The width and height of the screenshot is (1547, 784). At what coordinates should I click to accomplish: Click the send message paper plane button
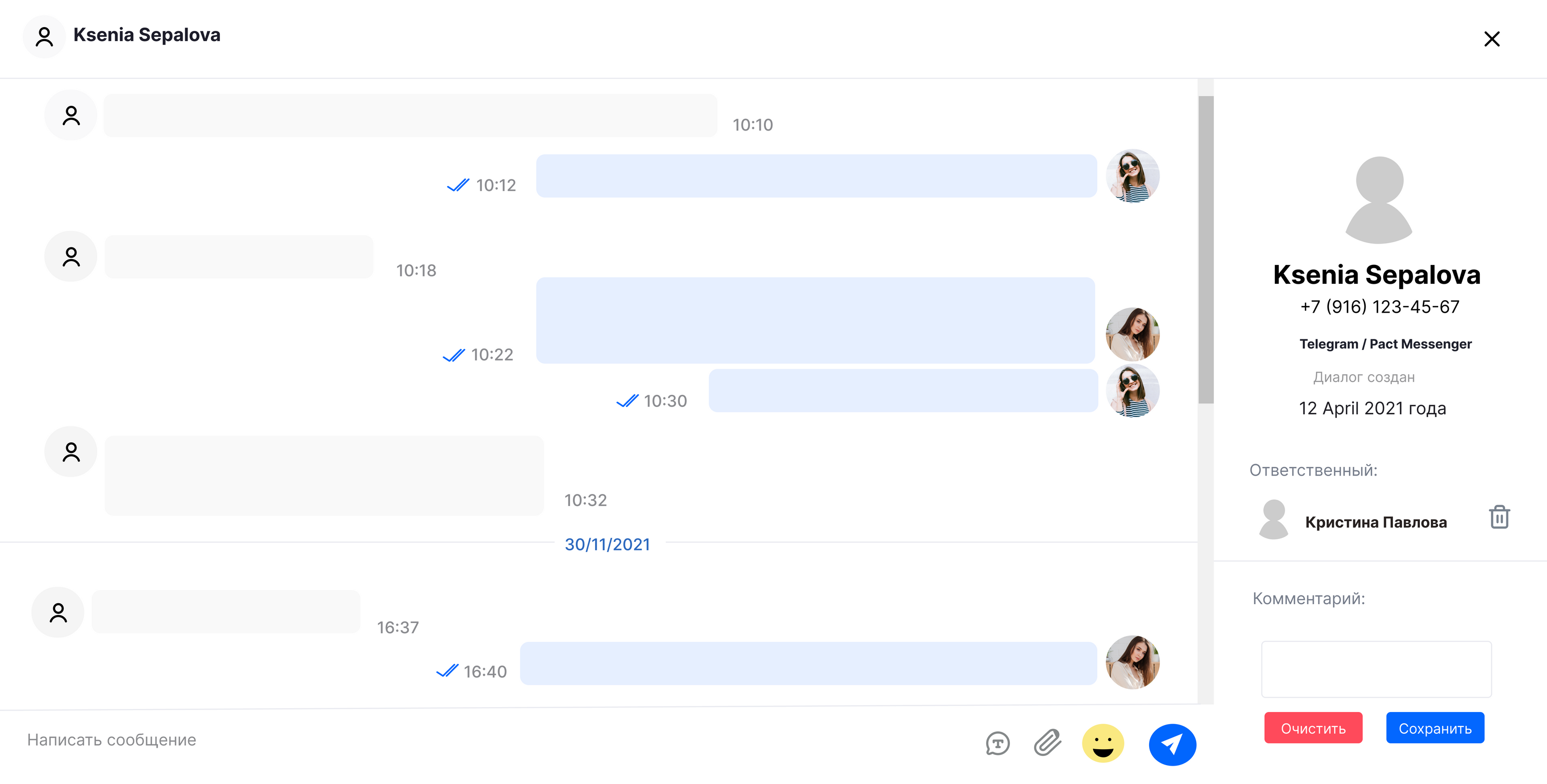[1172, 744]
